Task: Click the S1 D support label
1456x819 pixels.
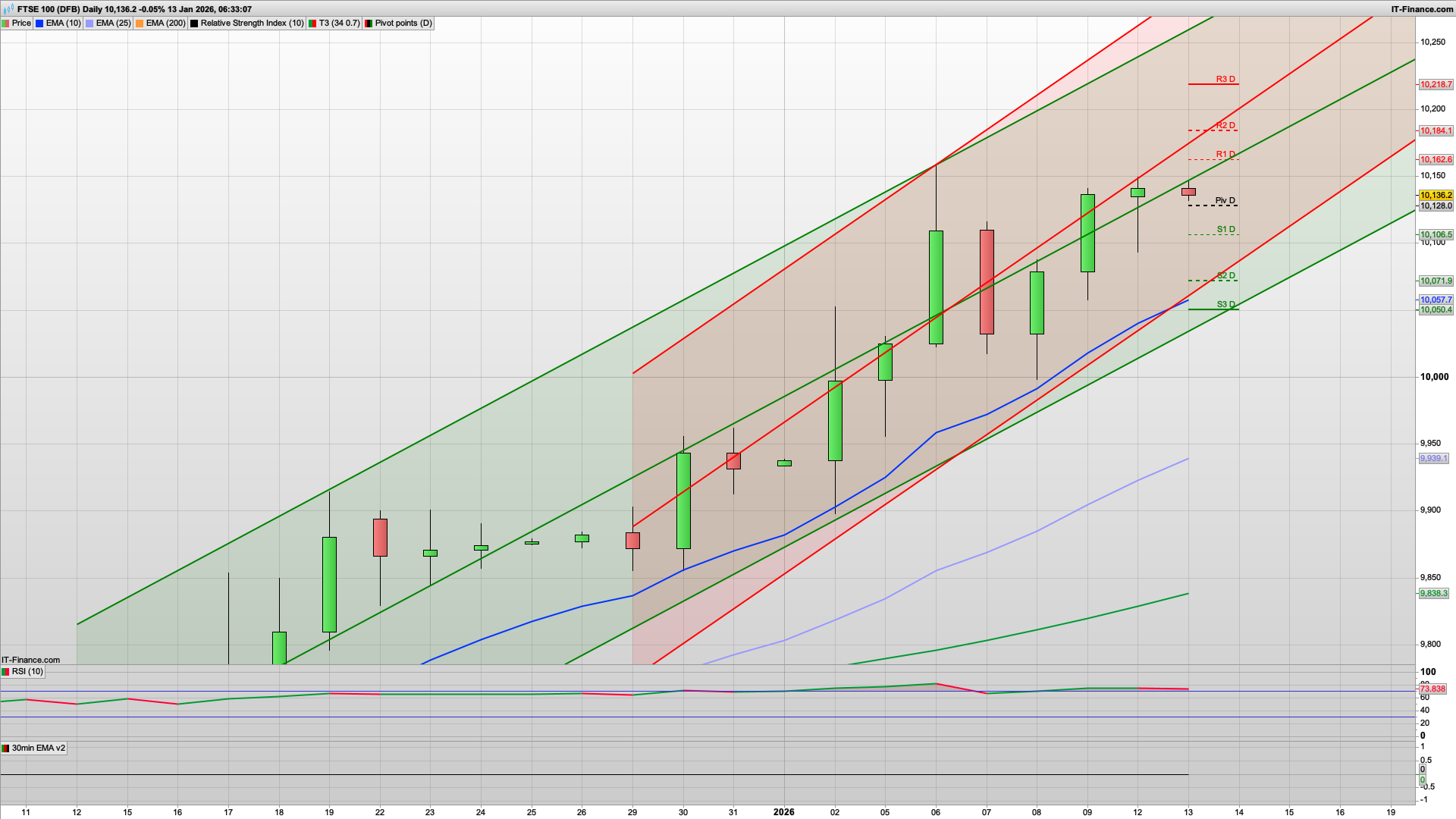Action: coord(1225,230)
